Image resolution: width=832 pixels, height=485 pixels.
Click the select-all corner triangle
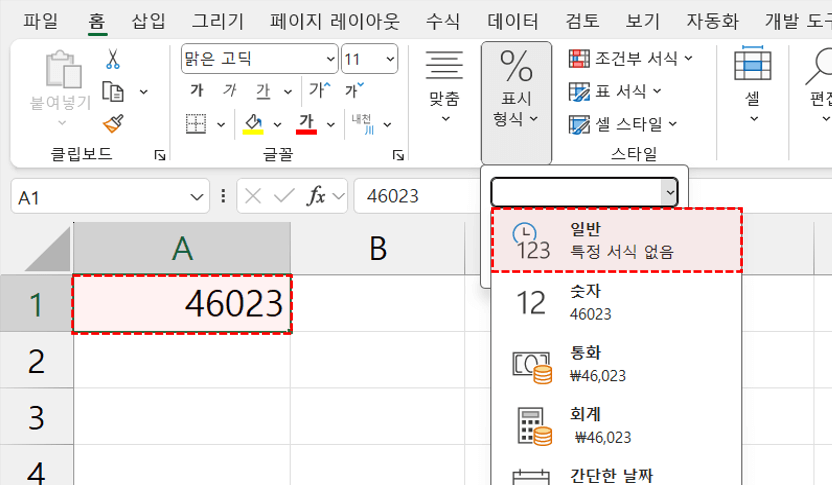(49, 250)
